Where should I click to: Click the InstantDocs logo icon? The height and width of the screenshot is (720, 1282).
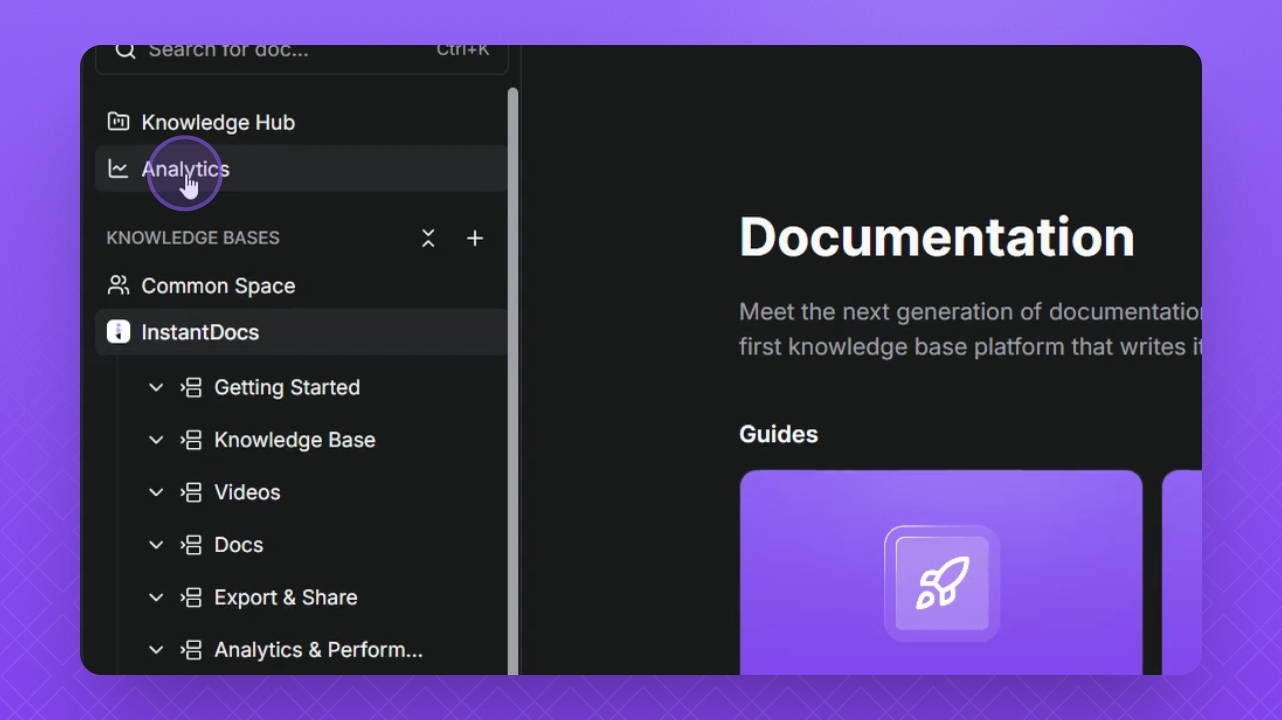point(118,332)
